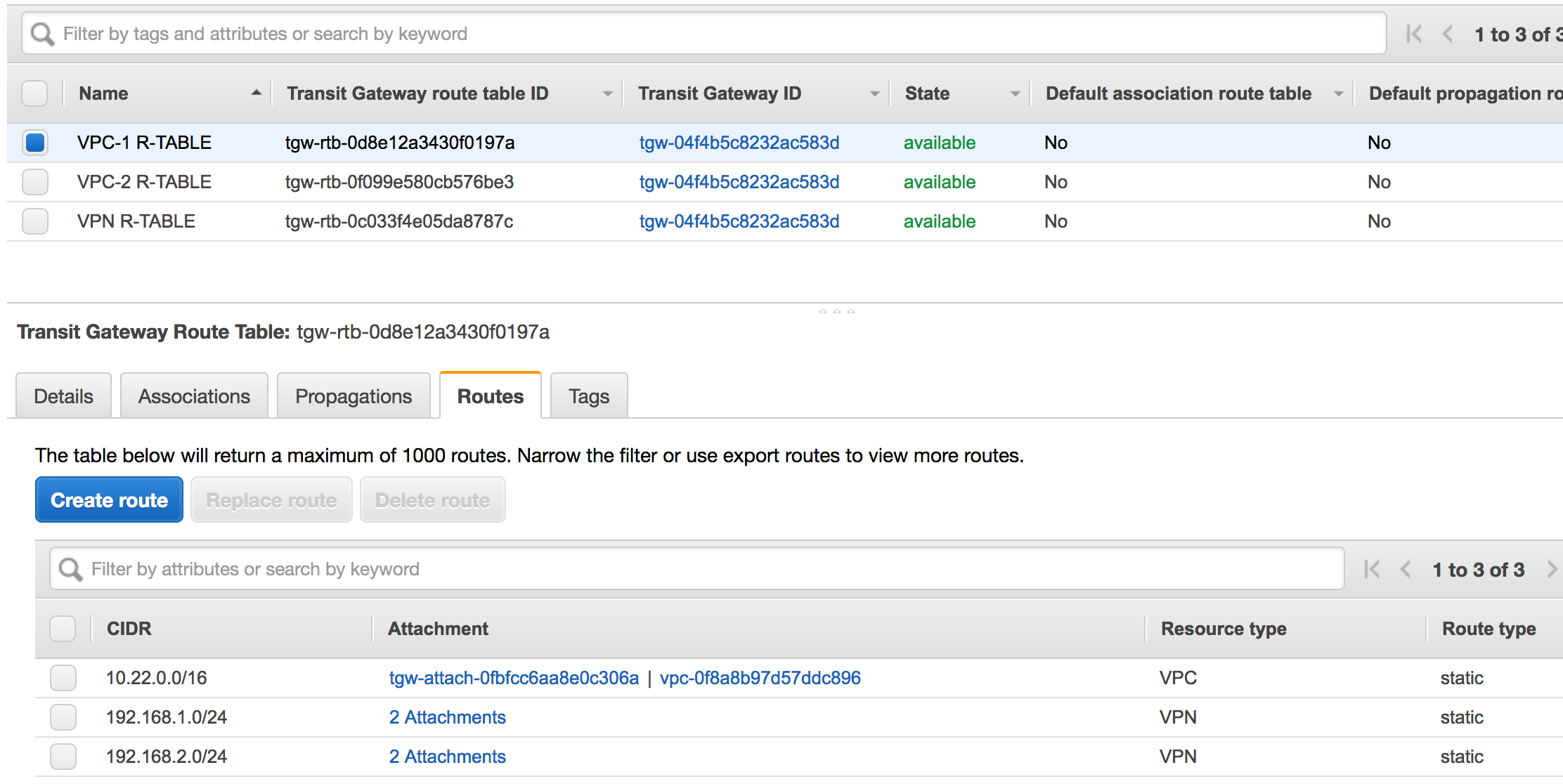The height and width of the screenshot is (784, 1563).
Task: Open vpc-0f8a8b97d57ddc896 VPC link
Action: tap(760, 678)
